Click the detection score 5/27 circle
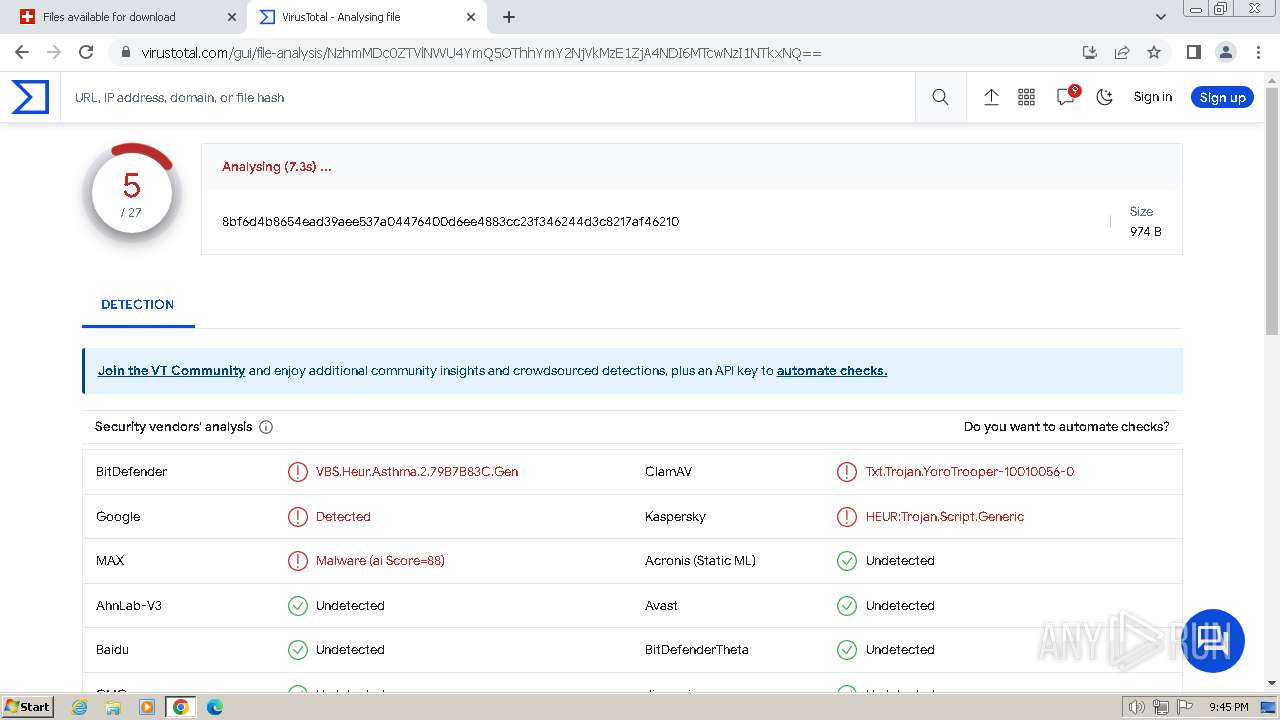Viewport: 1280px width, 720px height. [x=131, y=195]
